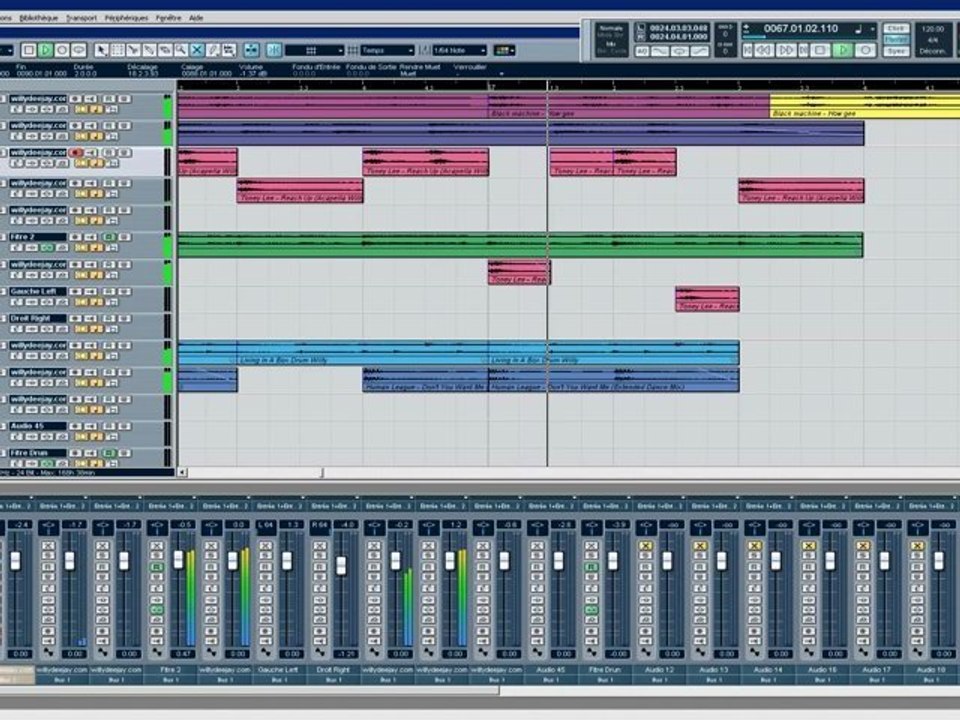Click the Droit Right mixer channel fader
The height and width of the screenshot is (720, 960).
pyautogui.click(x=341, y=564)
